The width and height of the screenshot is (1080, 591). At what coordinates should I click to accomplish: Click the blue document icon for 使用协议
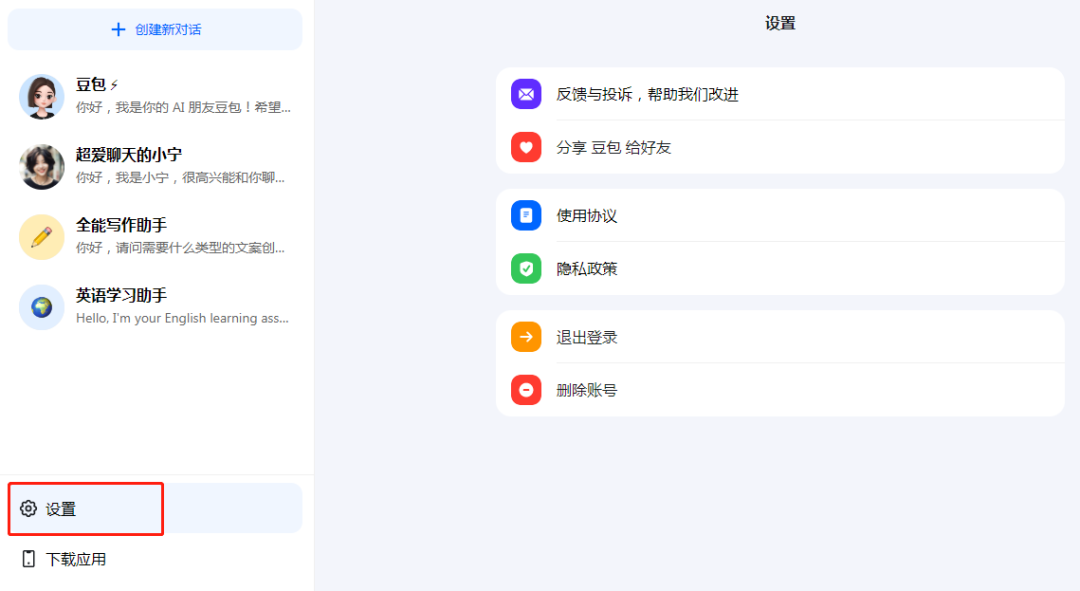(526, 216)
